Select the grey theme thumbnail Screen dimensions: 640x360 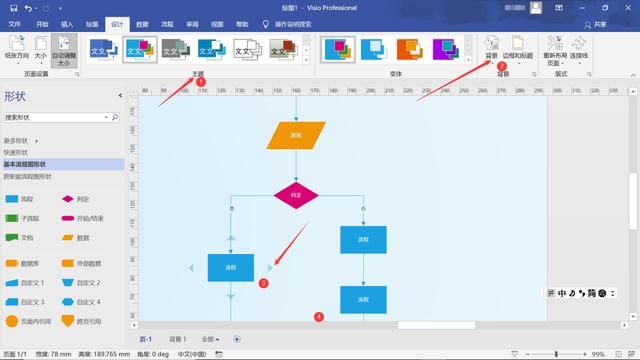tap(176, 49)
